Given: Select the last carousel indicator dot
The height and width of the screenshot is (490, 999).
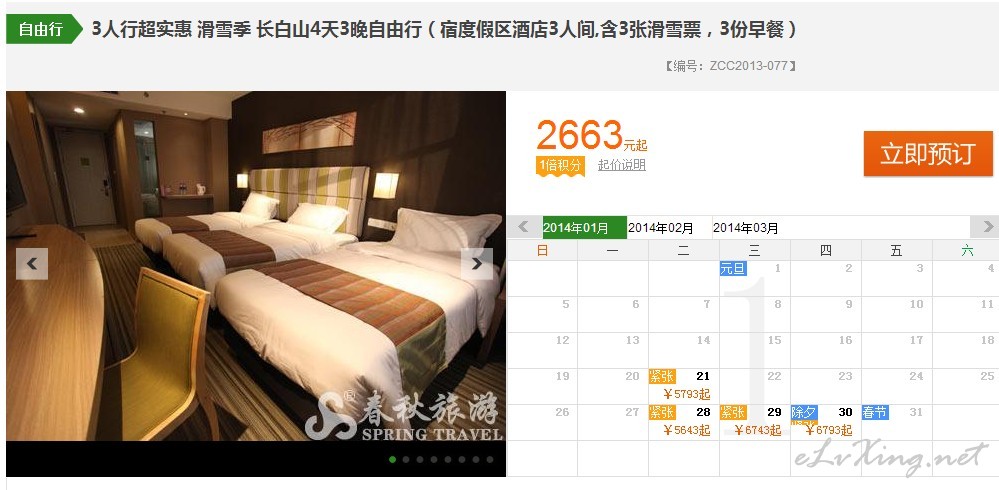Looking at the screenshot, I should pyautogui.click(x=490, y=459).
